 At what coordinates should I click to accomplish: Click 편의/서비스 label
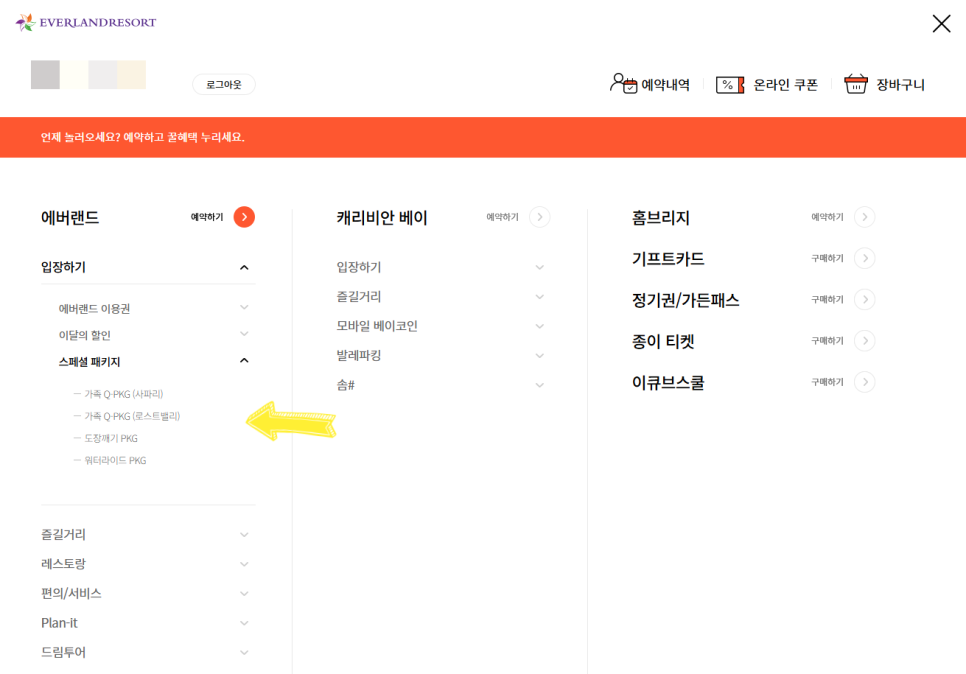click(71, 593)
